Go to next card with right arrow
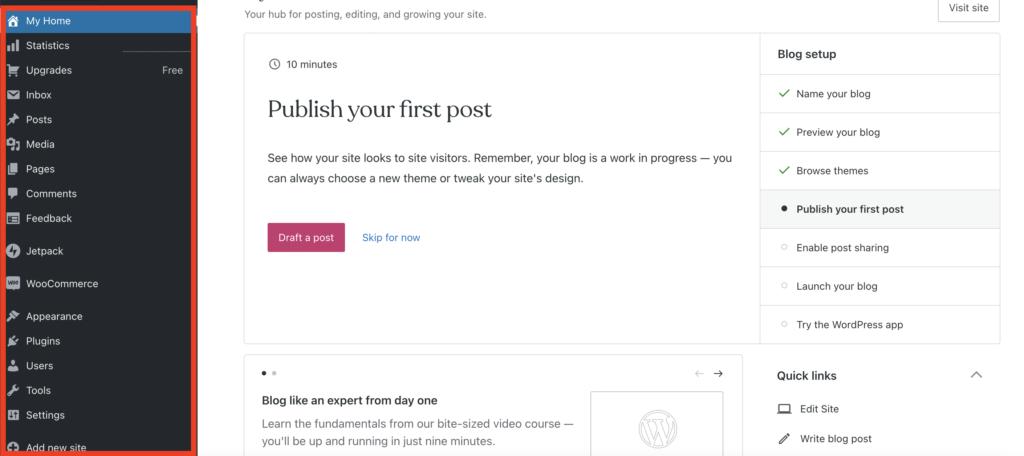The height and width of the screenshot is (456, 1024). (x=718, y=374)
